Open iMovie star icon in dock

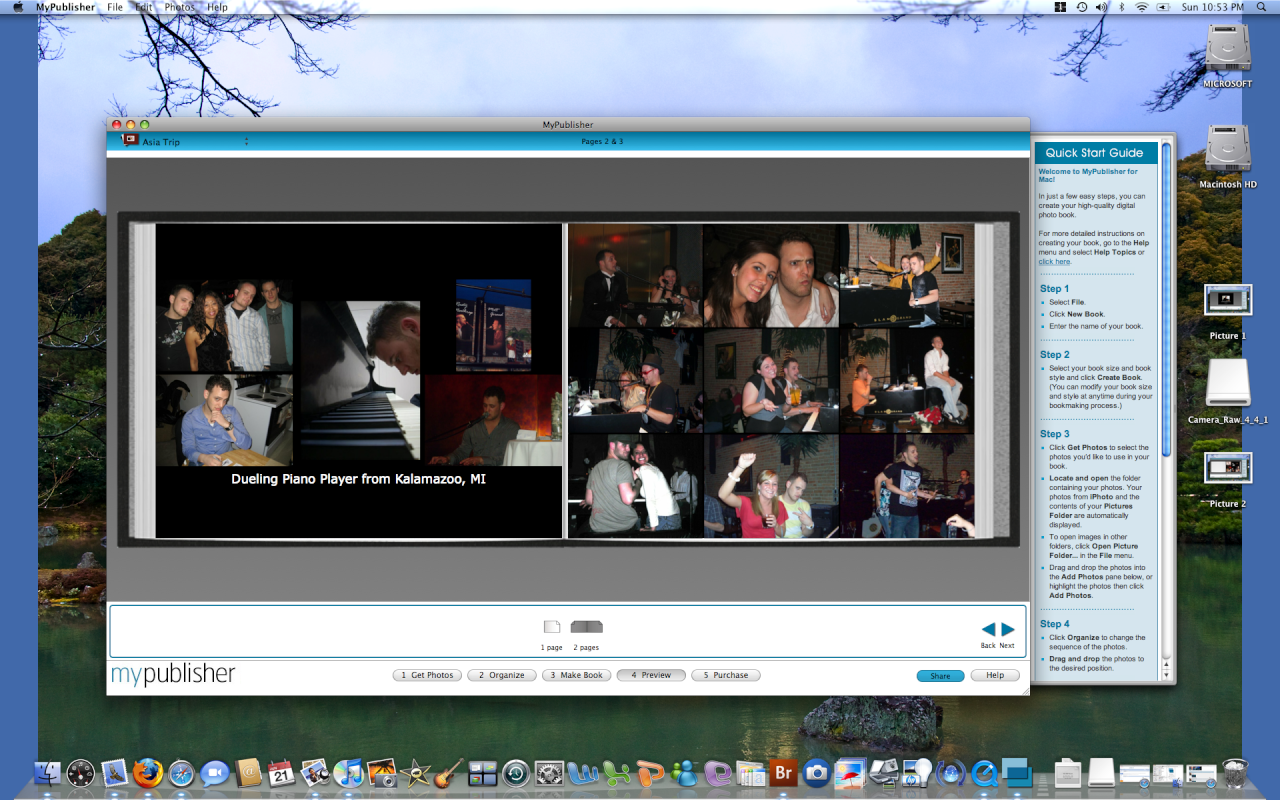tap(415, 772)
